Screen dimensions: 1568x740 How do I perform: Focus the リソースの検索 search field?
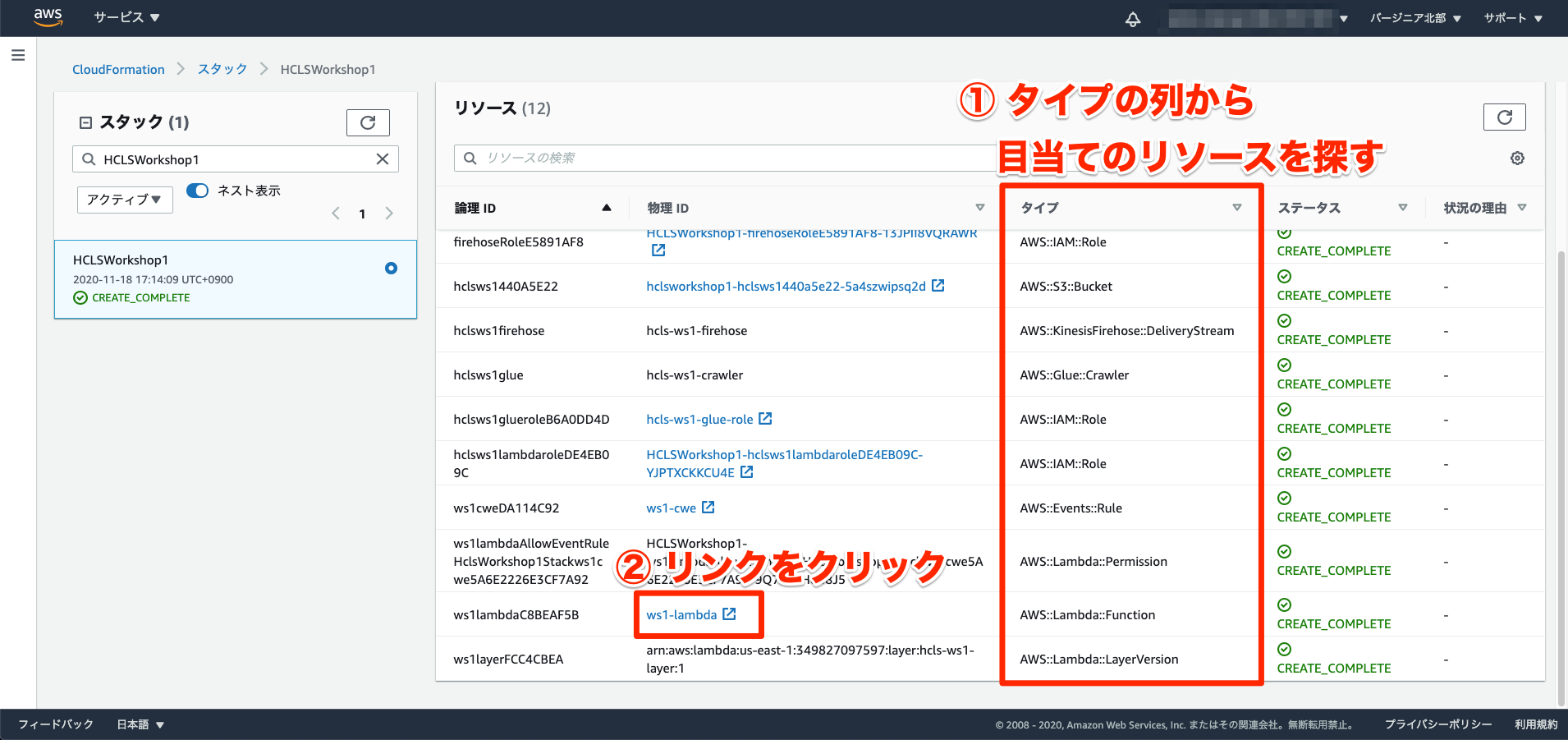727,158
